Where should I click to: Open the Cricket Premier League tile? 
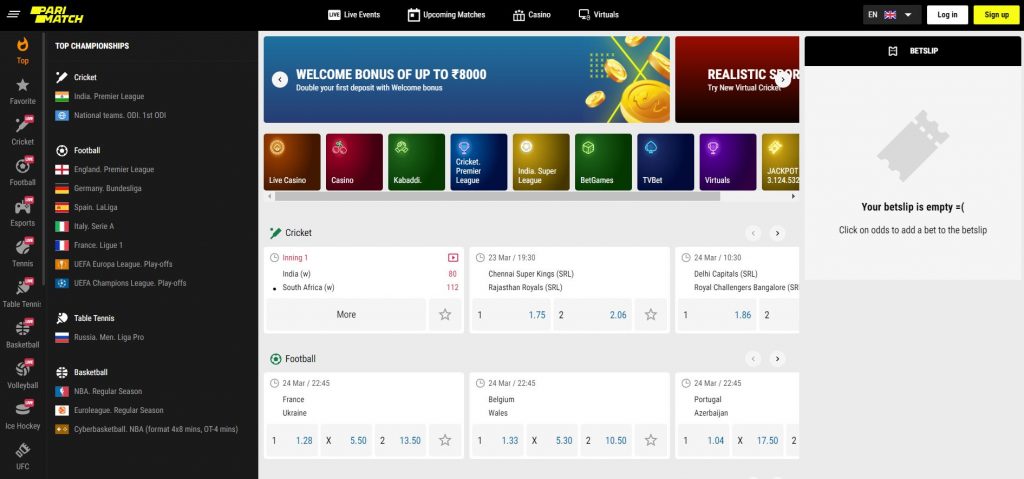479,162
